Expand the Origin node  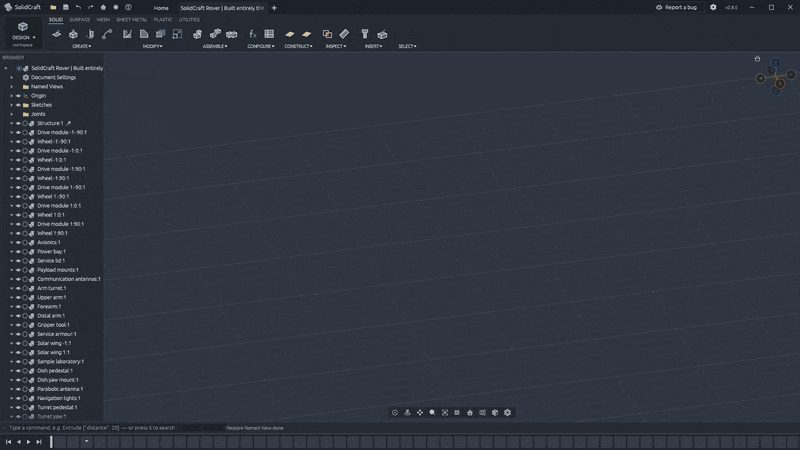tap(12, 96)
